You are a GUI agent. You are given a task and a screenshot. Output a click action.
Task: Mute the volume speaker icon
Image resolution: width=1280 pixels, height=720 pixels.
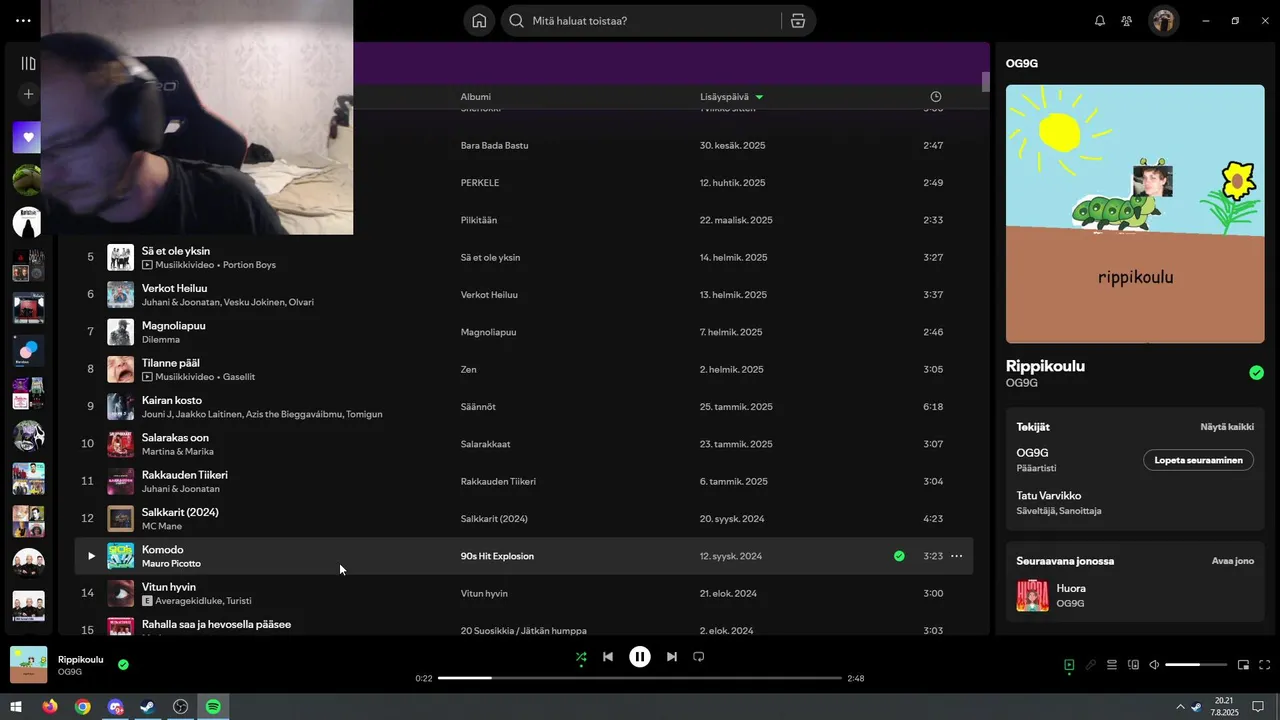1154,665
